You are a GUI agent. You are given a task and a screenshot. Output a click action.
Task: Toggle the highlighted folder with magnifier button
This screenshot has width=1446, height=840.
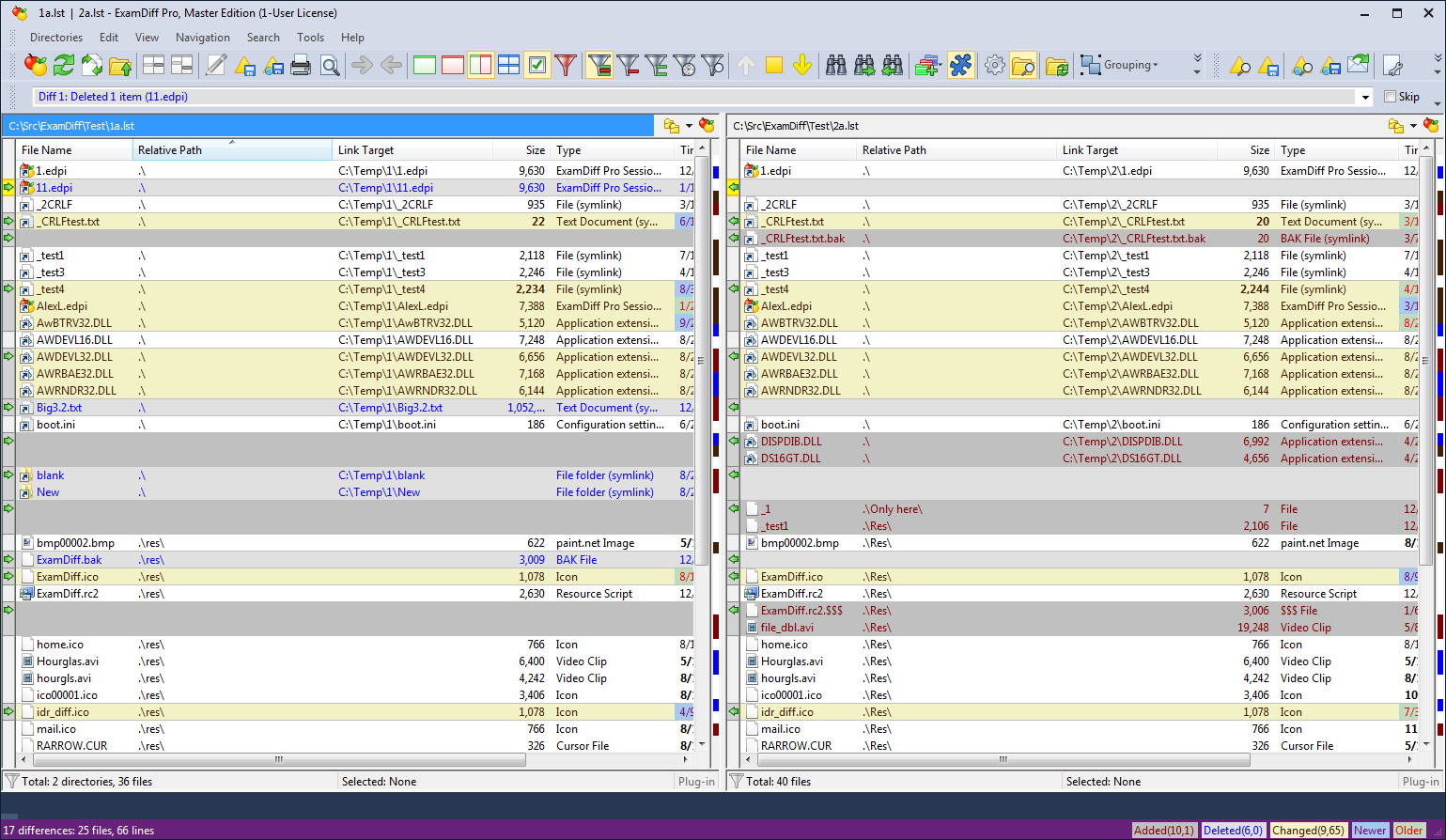[1023, 65]
